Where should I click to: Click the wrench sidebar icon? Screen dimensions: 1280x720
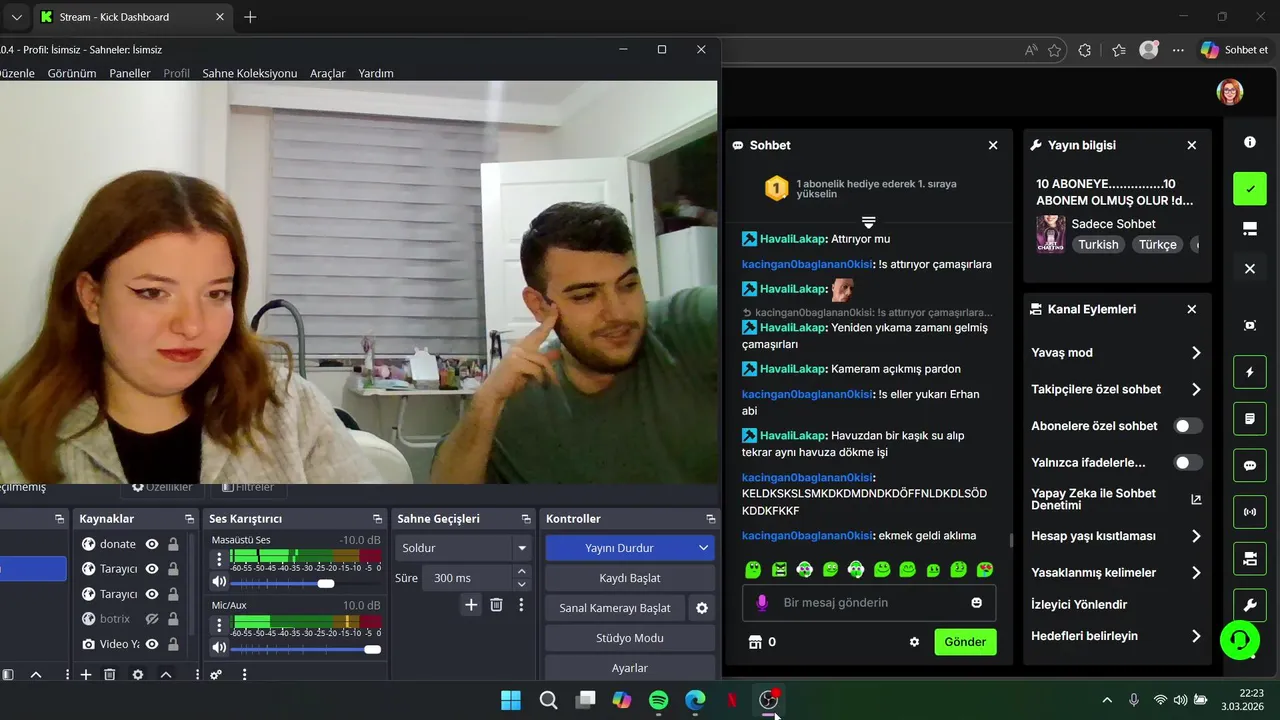pos(1250,605)
